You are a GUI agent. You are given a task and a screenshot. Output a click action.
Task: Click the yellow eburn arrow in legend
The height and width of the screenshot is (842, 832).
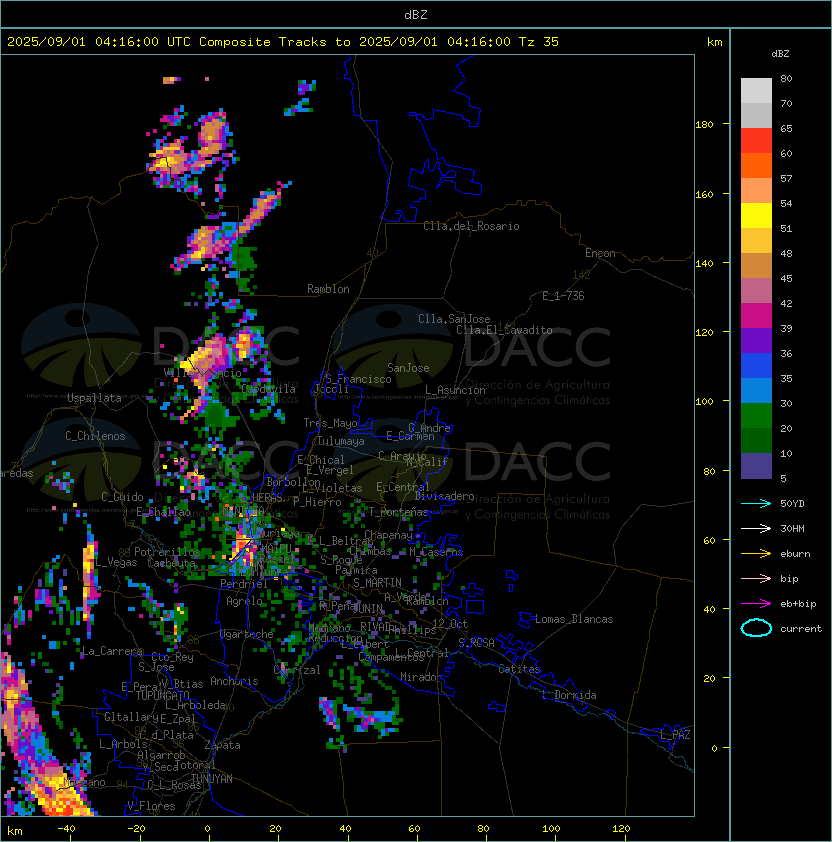756,553
